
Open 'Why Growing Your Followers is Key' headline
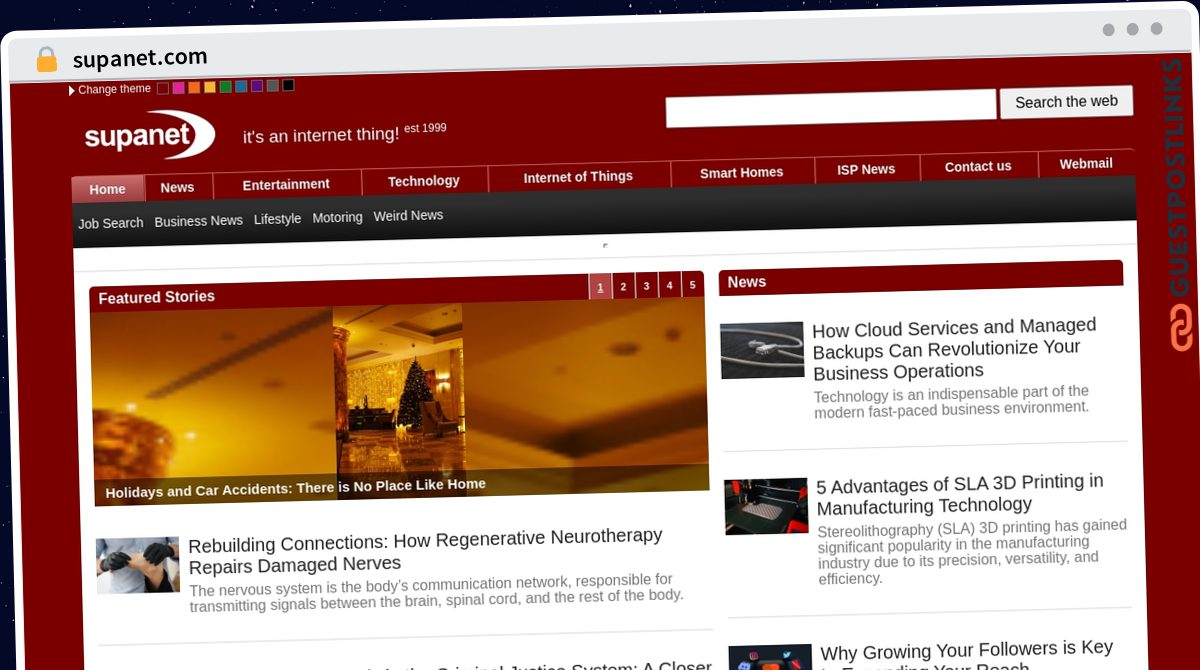tap(967, 655)
